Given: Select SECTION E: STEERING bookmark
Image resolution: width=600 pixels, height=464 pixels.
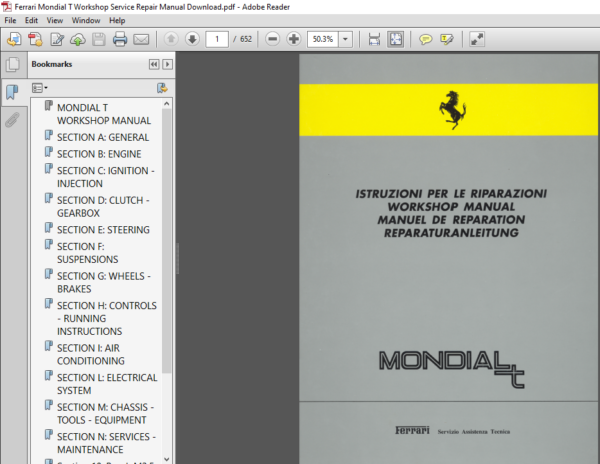Looking at the screenshot, I should point(103,230).
